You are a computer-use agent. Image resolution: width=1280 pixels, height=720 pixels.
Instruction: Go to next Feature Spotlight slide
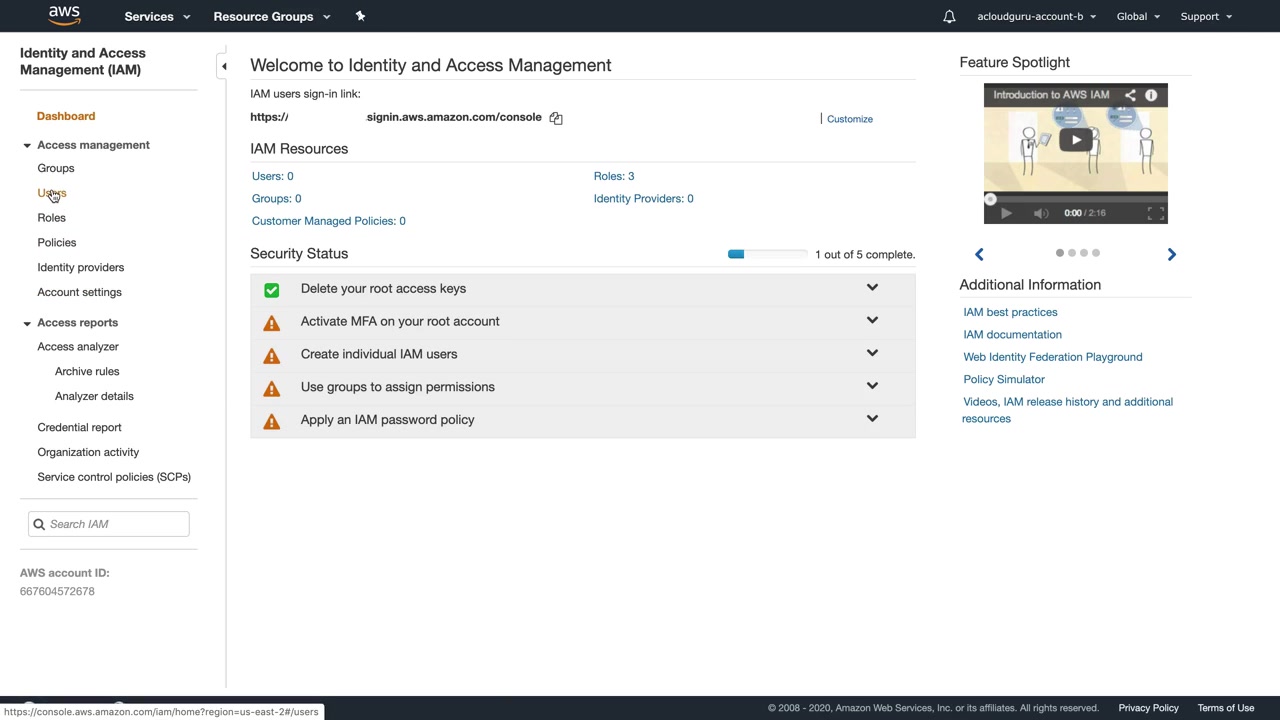(x=1171, y=254)
